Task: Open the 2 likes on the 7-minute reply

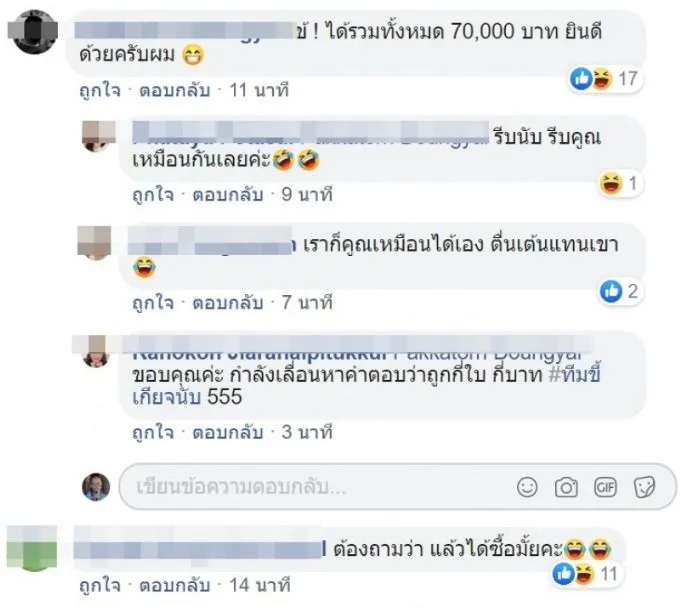Action: 620,291
